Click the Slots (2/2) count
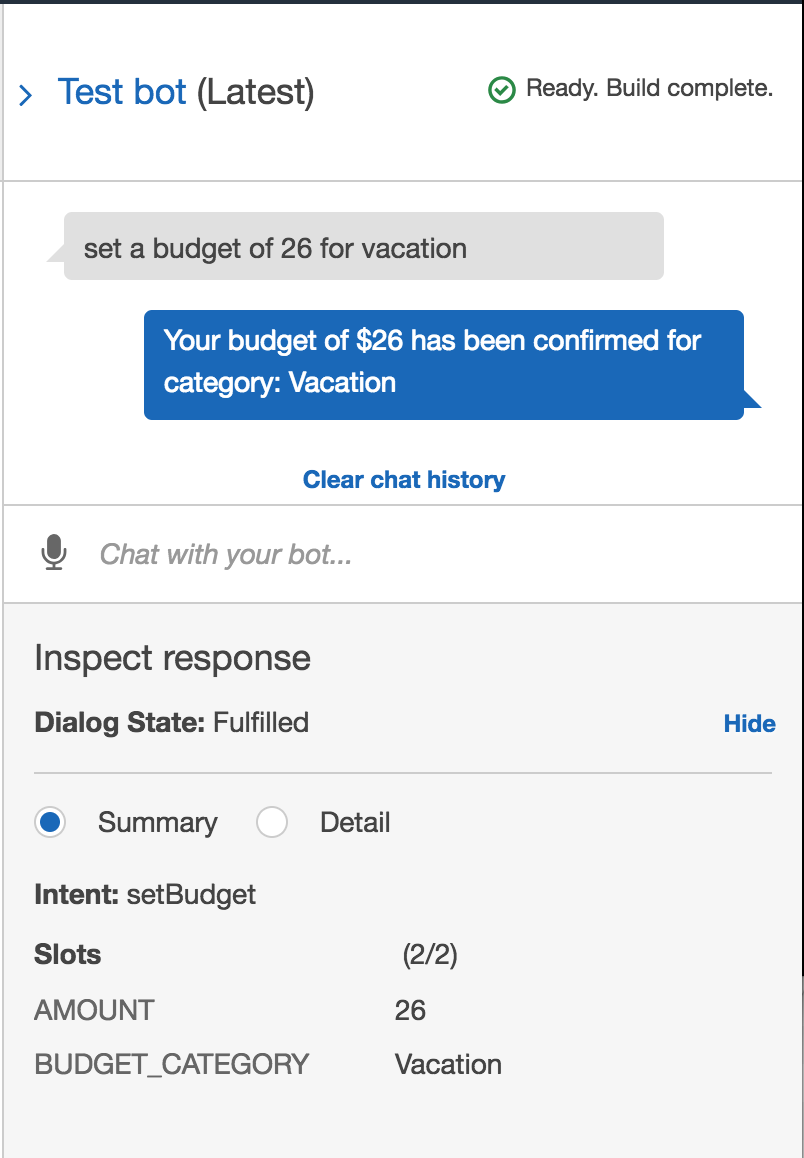The image size is (804, 1158). coord(430,955)
